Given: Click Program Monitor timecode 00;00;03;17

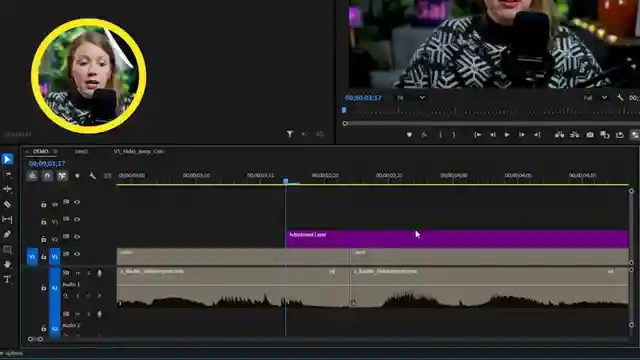Looking at the screenshot, I should pyautogui.click(x=363, y=98).
